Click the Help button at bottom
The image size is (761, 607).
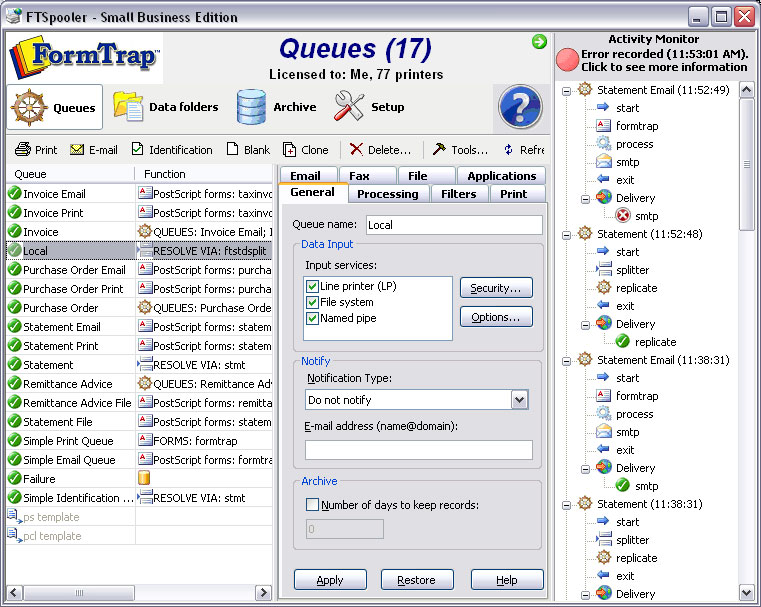[x=507, y=579]
